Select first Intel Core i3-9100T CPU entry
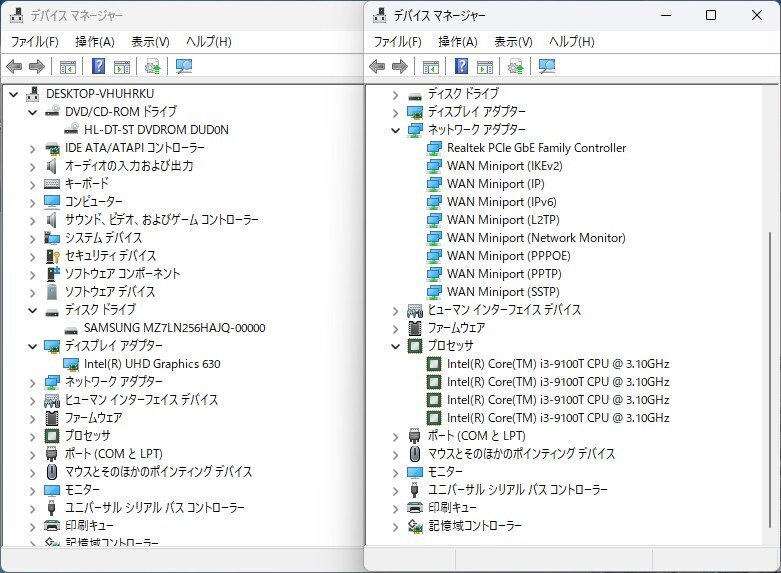The image size is (781, 573). pos(558,364)
